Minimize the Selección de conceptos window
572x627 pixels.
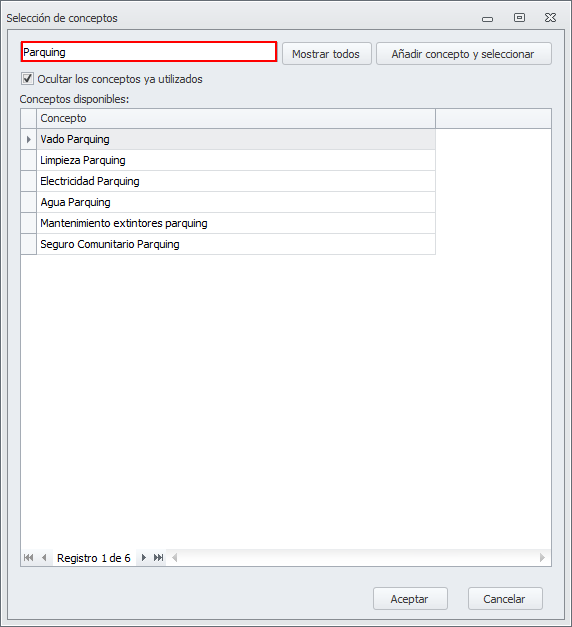click(x=487, y=18)
